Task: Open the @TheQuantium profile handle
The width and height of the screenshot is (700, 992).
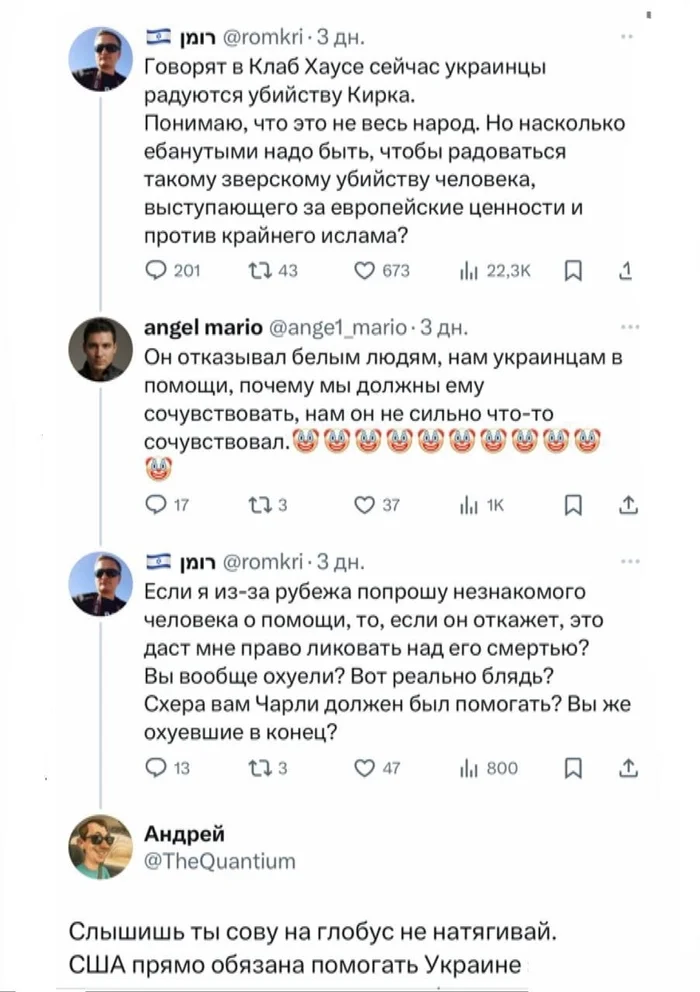Action: [x=220, y=860]
